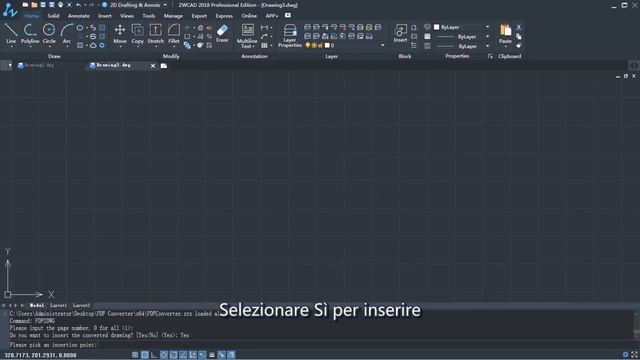Expand the Properties panel dialog launcher
The height and width of the screenshot is (360, 640).
tap(490, 56)
